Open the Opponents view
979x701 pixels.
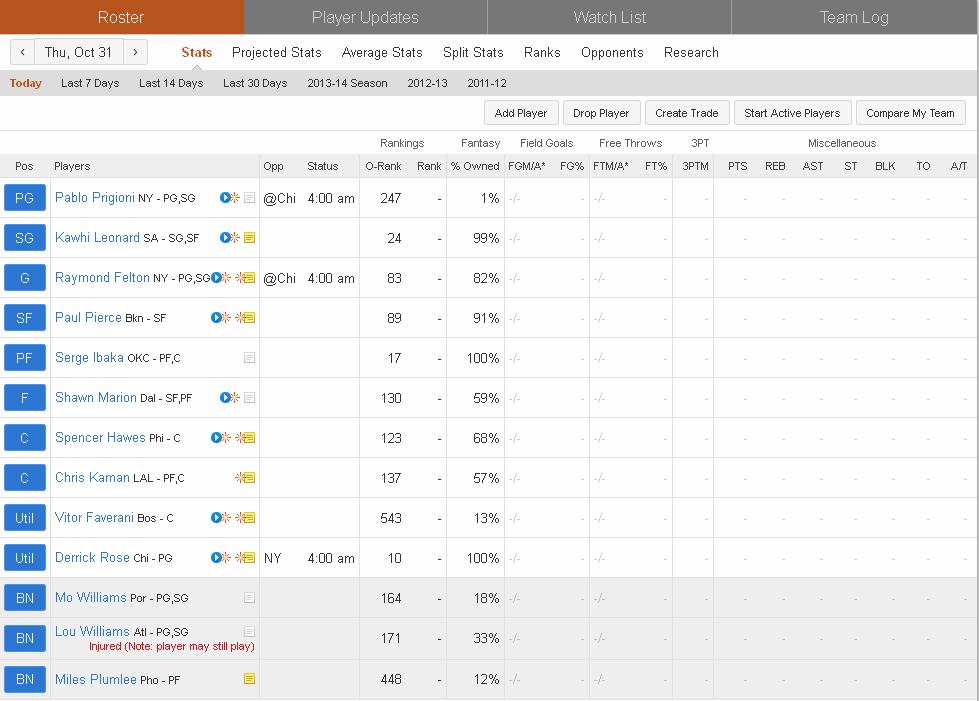(612, 52)
